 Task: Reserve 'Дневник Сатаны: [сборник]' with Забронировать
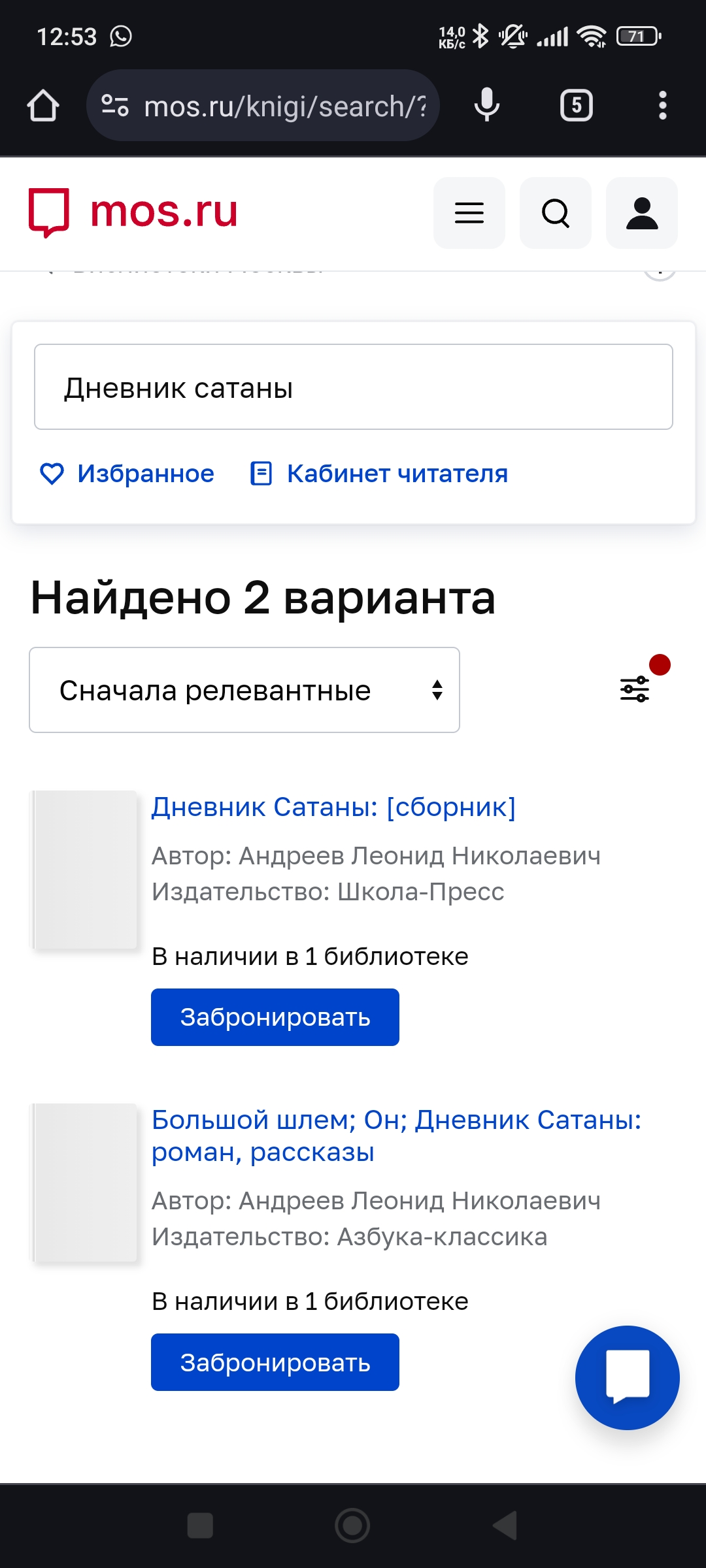point(275,1017)
